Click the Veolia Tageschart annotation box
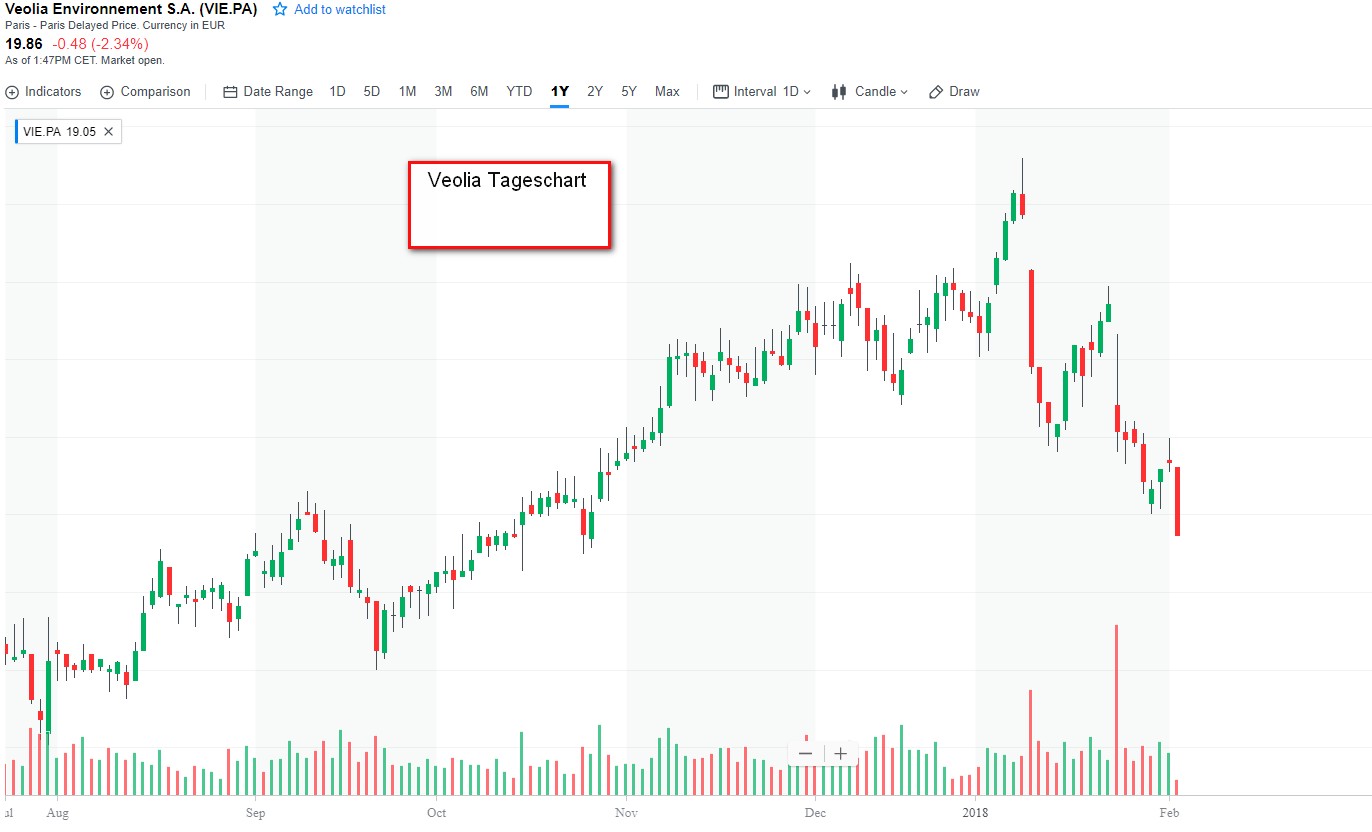Screen dimensions: 1372x832 pos(509,205)
